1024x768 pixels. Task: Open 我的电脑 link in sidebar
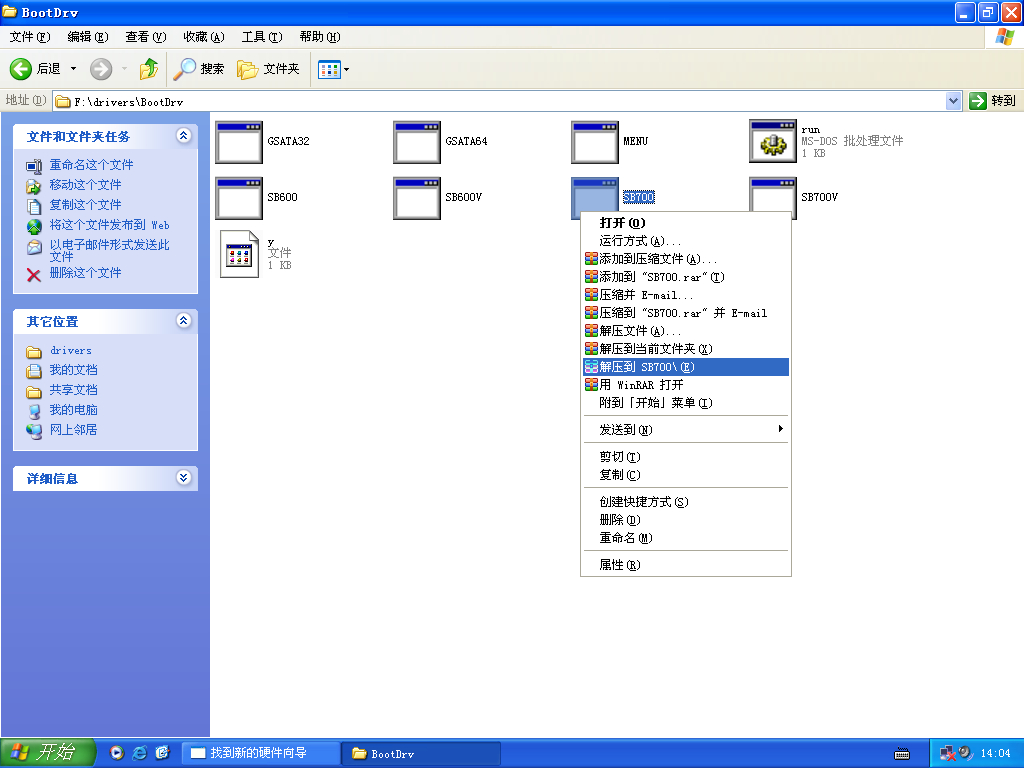click(73, 410)
